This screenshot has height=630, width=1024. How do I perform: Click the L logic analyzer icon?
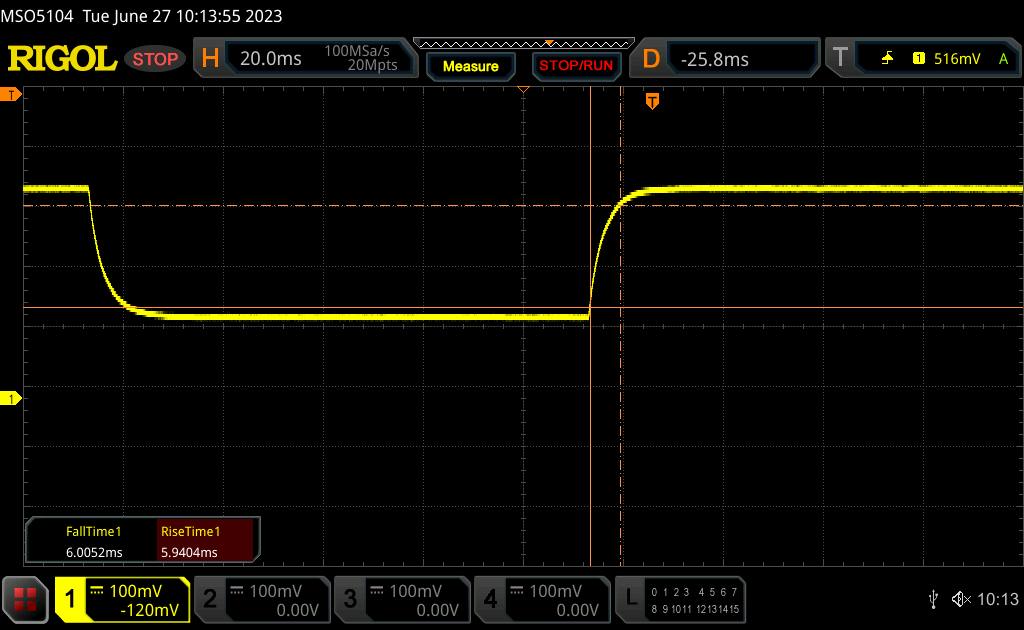[630, 599]
